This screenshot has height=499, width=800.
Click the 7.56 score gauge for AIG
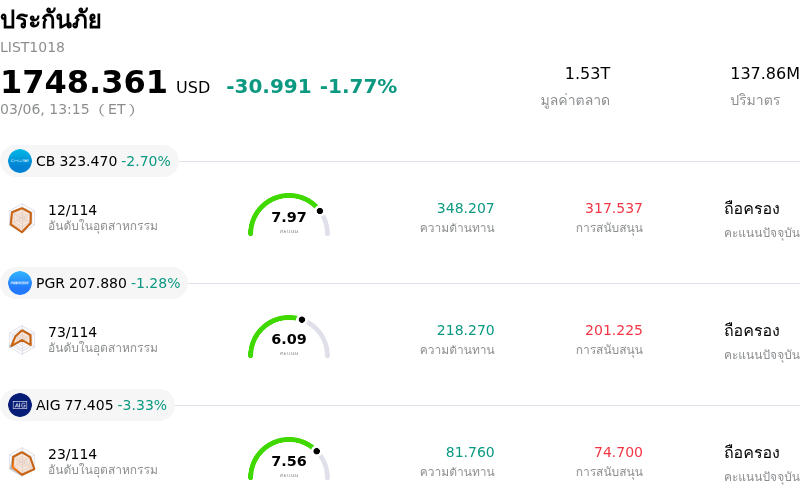pyautogui.click(x=289, y=461)
